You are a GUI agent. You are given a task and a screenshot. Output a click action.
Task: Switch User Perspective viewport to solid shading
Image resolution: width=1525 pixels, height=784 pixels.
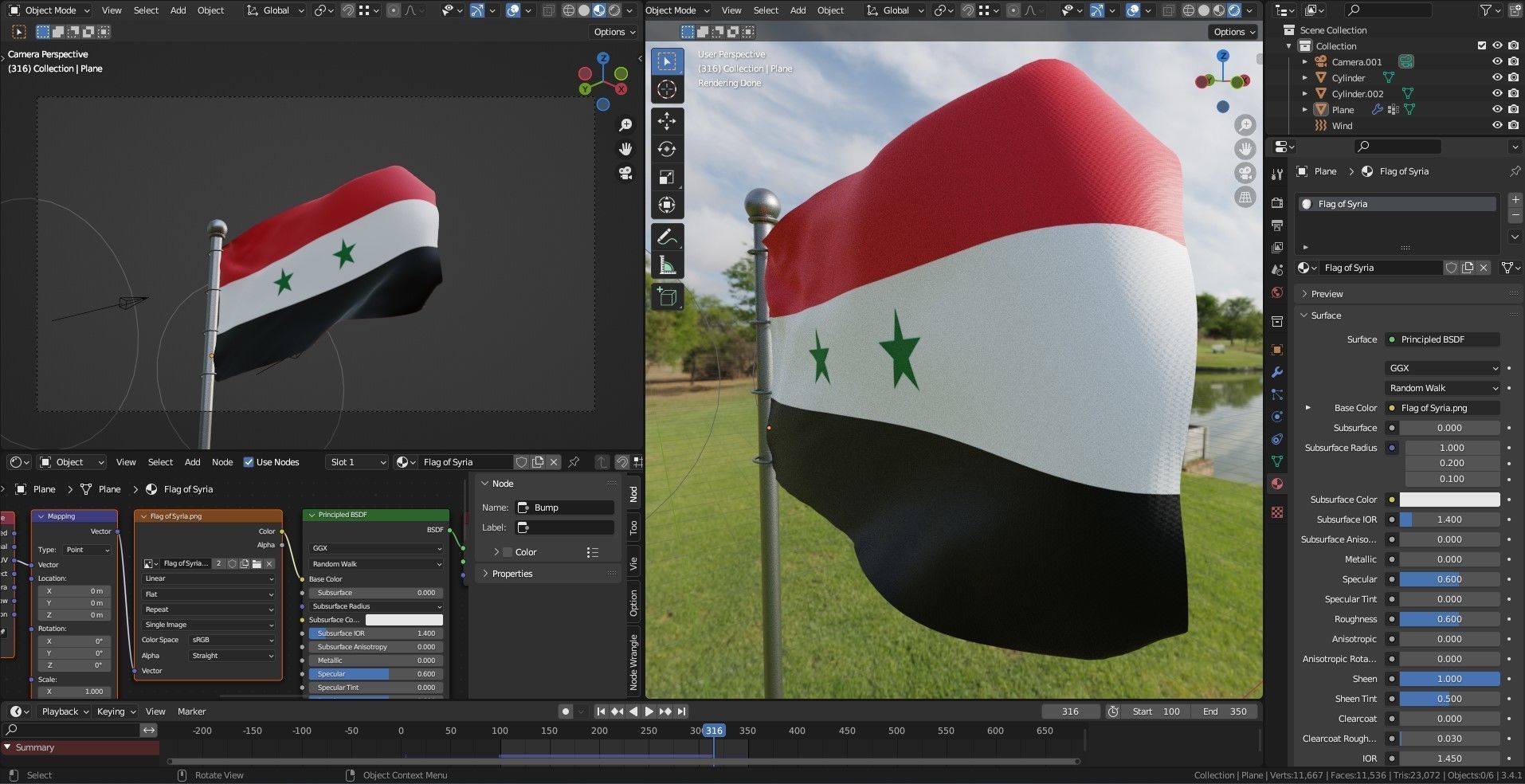(x=1204, y=10)
